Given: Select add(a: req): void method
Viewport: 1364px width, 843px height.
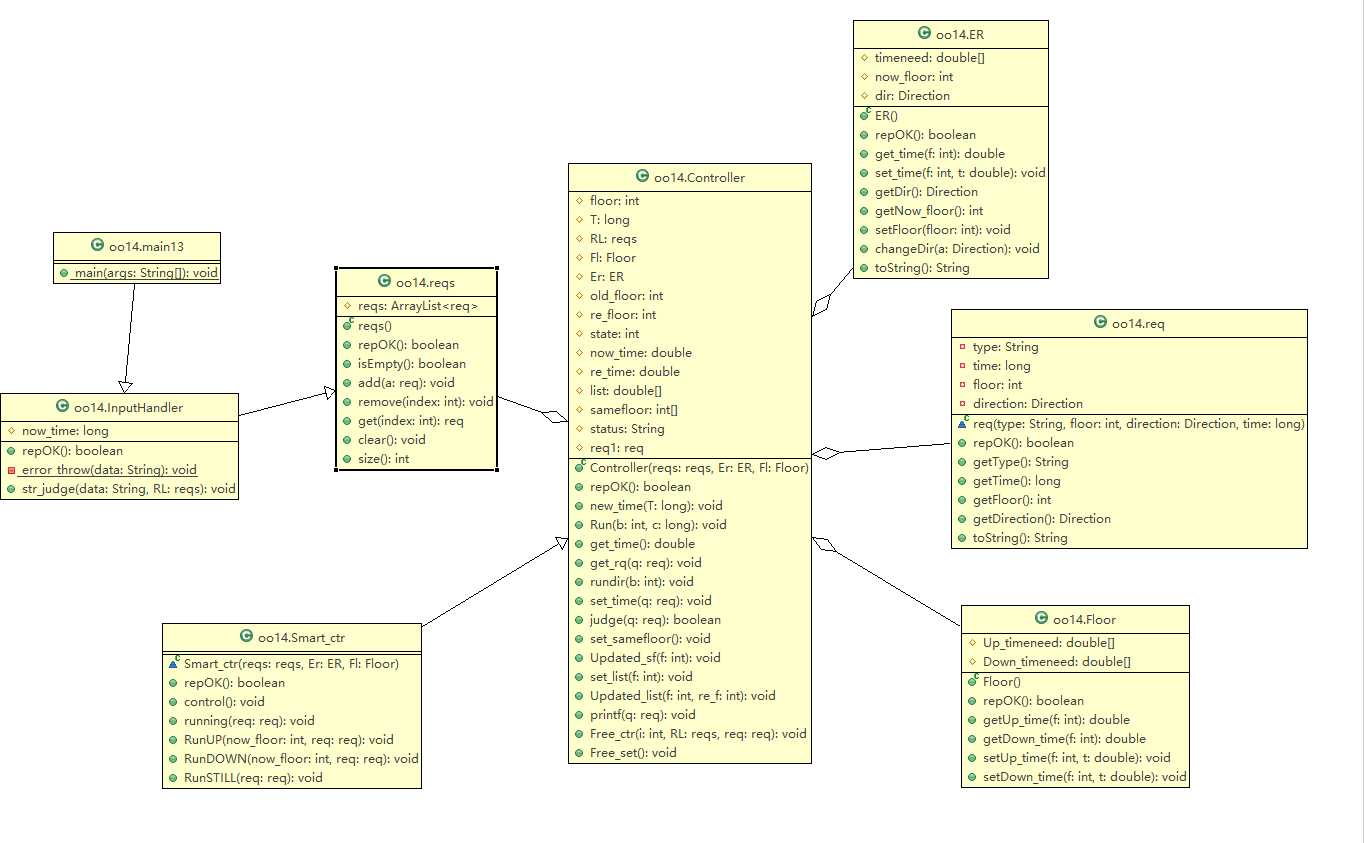Looking at the screenshot, I should pos(405,383).
